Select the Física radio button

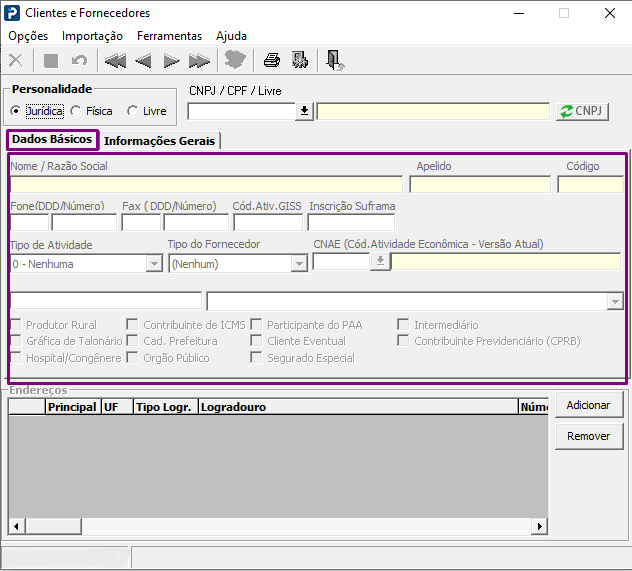click(x=76, y=112)
